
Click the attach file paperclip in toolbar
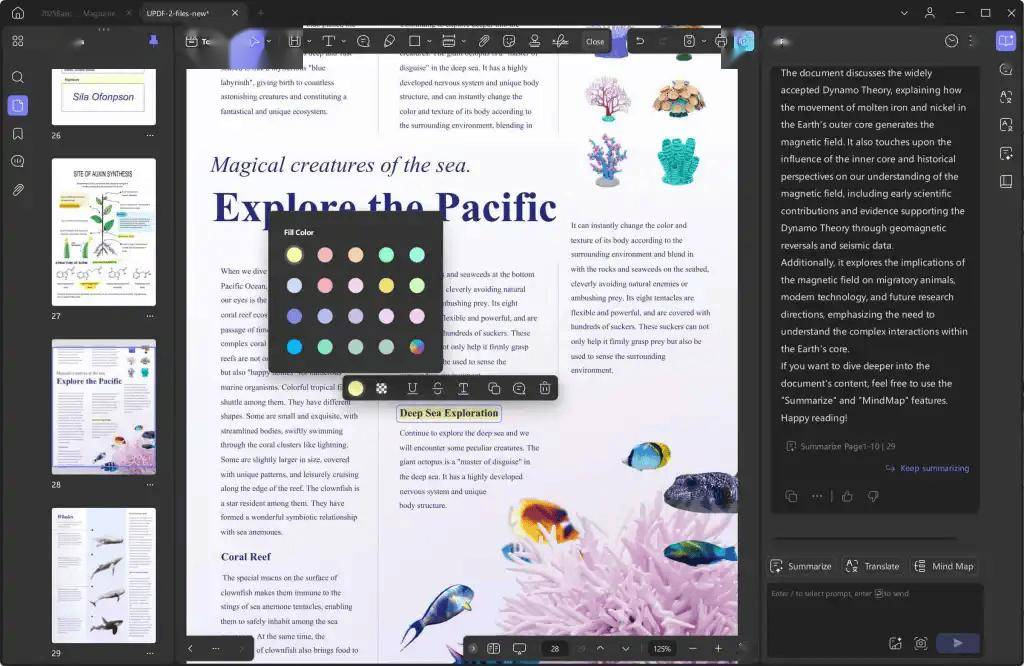(483, 41)
